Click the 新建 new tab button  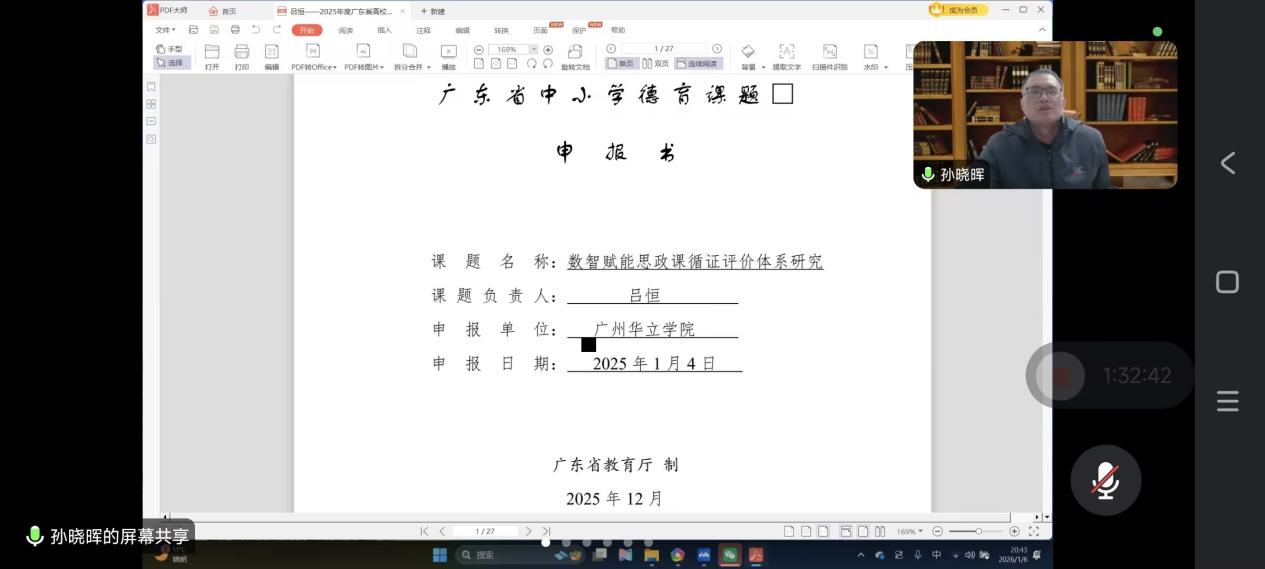coord(433,11)
